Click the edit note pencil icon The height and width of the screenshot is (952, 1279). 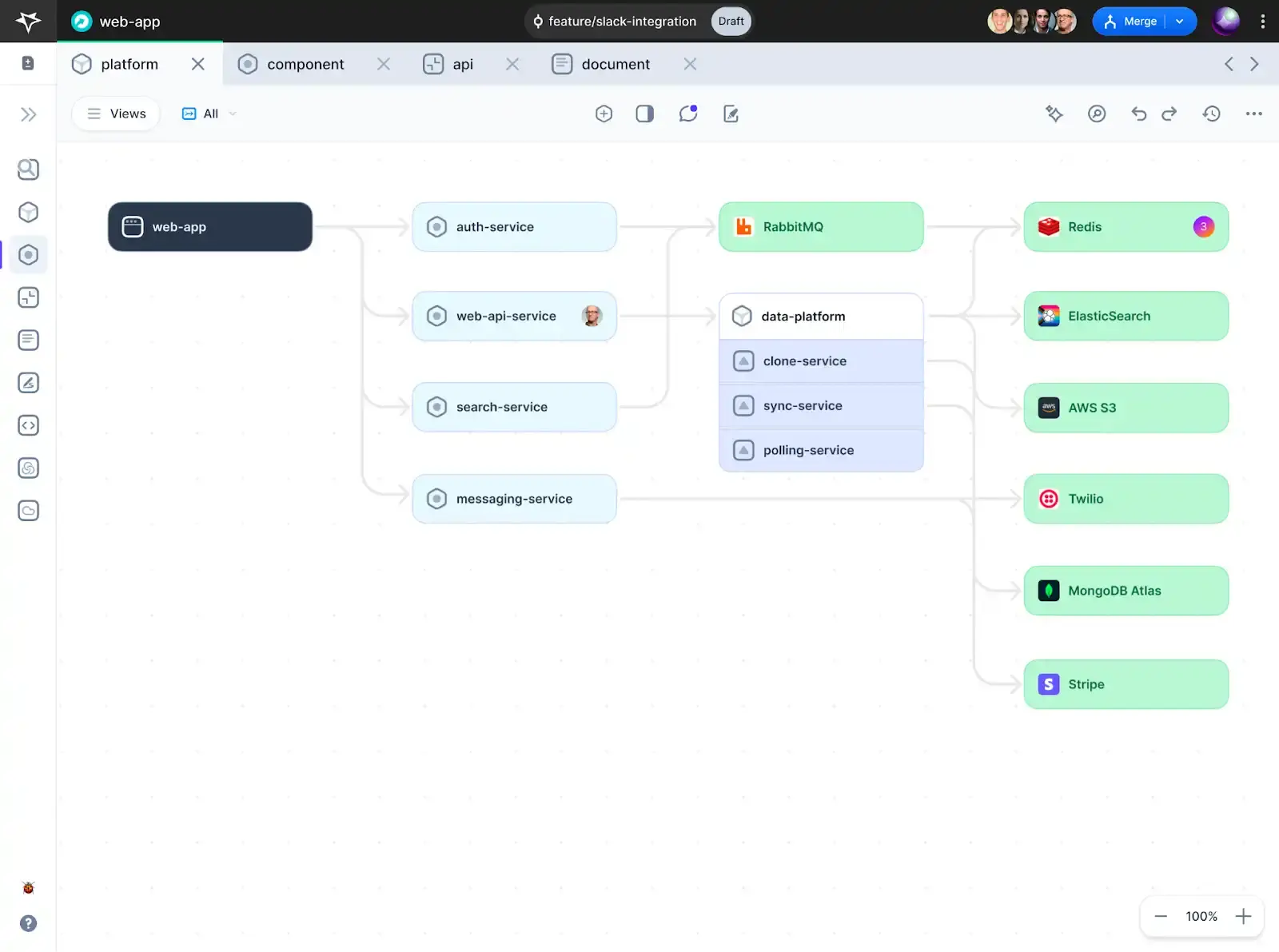(x=731, y=114)
